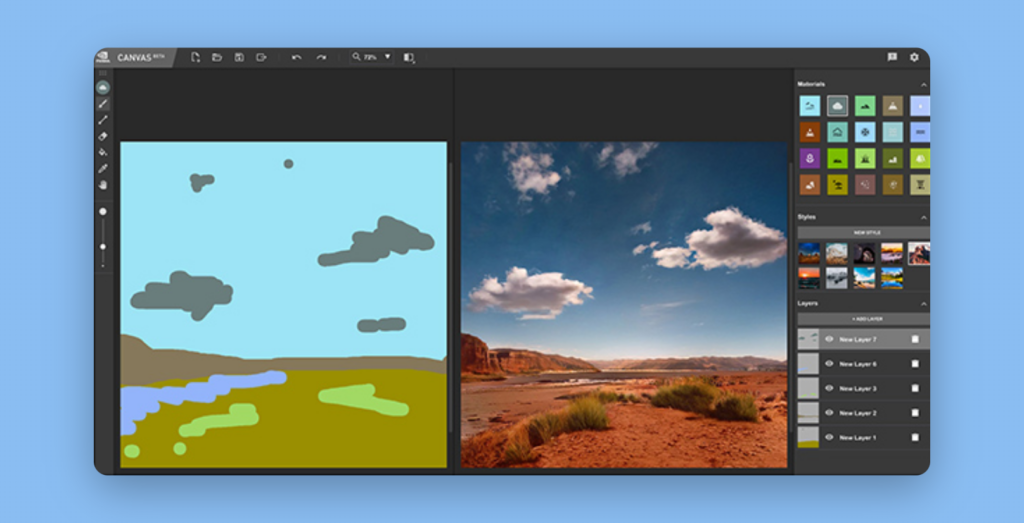This screenshot has height=523, width=1024.
Task: Select the Line tool
Action: (103, 120)
